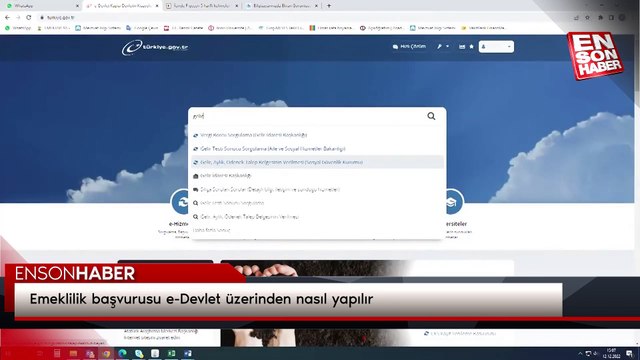The image size is (640, 360).
Task: Open the browser extensions puzzle icon
Action: [600, 18]
